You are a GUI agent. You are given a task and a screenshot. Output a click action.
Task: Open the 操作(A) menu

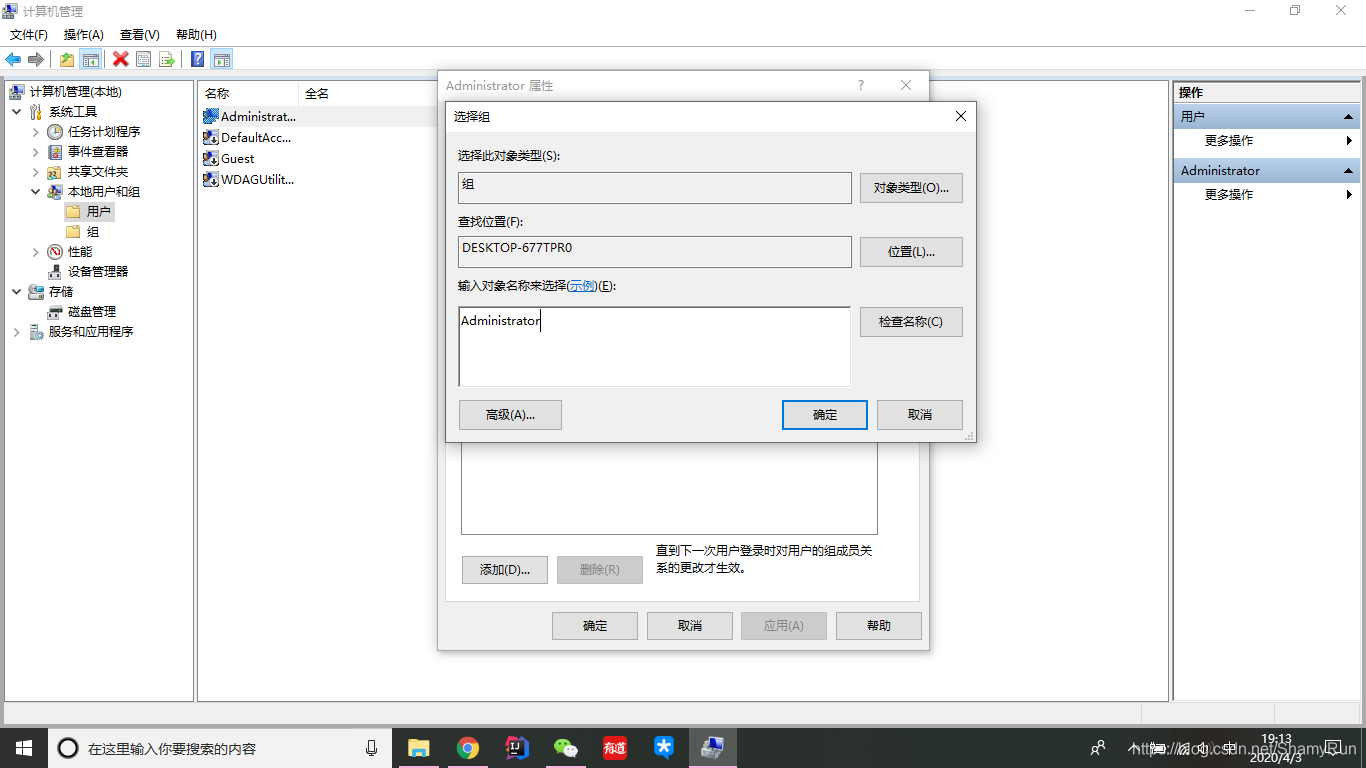83,34
